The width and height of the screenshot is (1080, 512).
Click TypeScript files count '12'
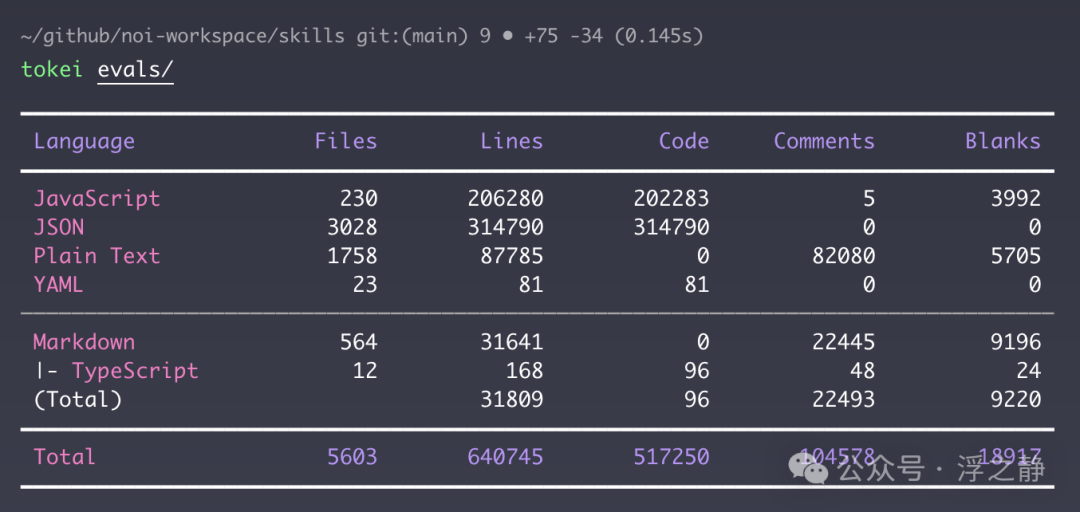[365, 371]
